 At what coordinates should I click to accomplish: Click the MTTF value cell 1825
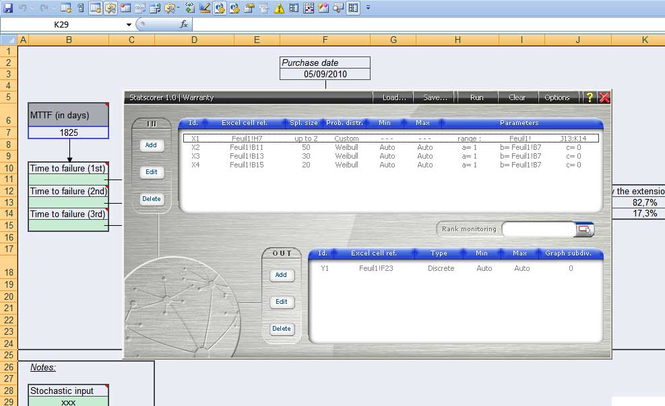coord(68,133)
